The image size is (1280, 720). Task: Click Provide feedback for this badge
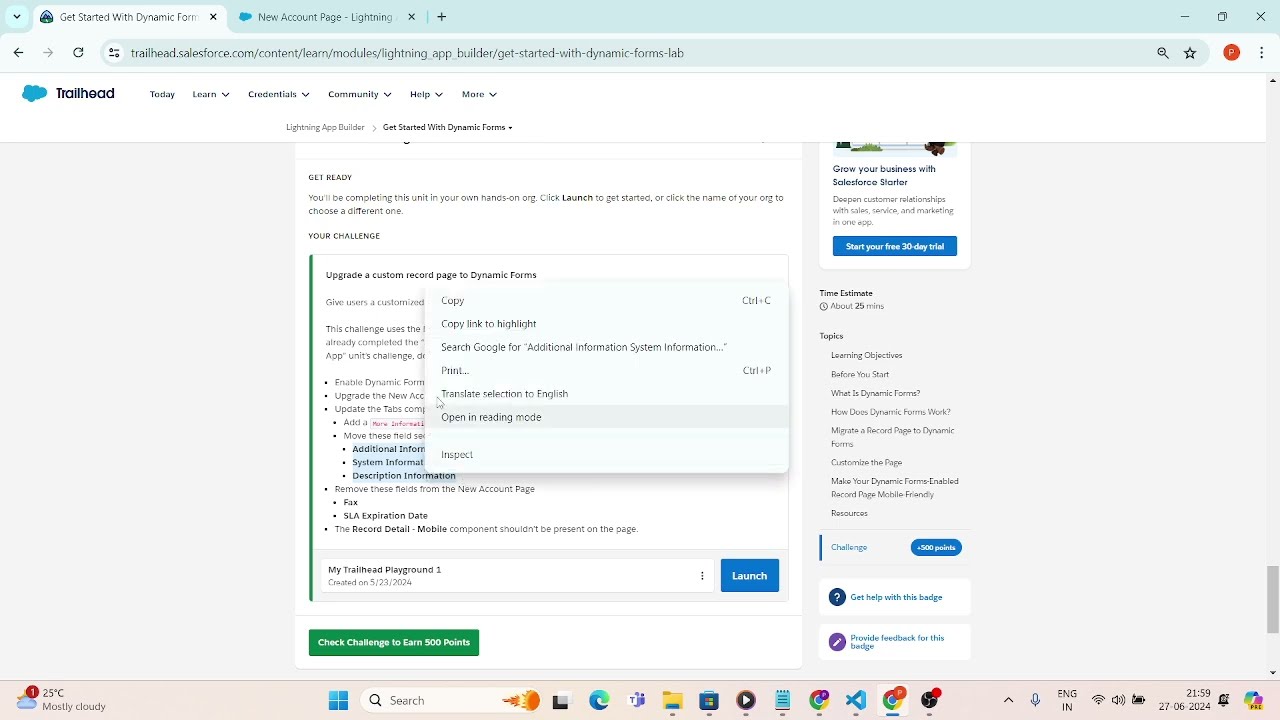[x=897, y=642]
